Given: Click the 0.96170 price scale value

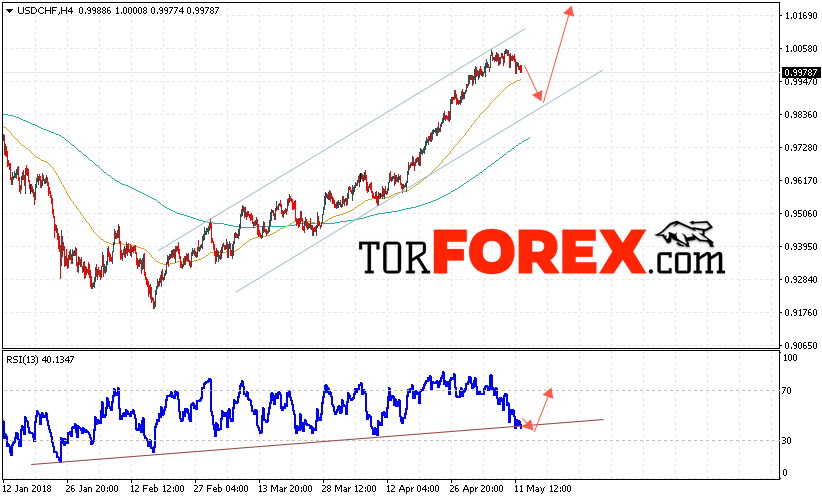Looking at the screenshot, I should (x=801, y=181).
